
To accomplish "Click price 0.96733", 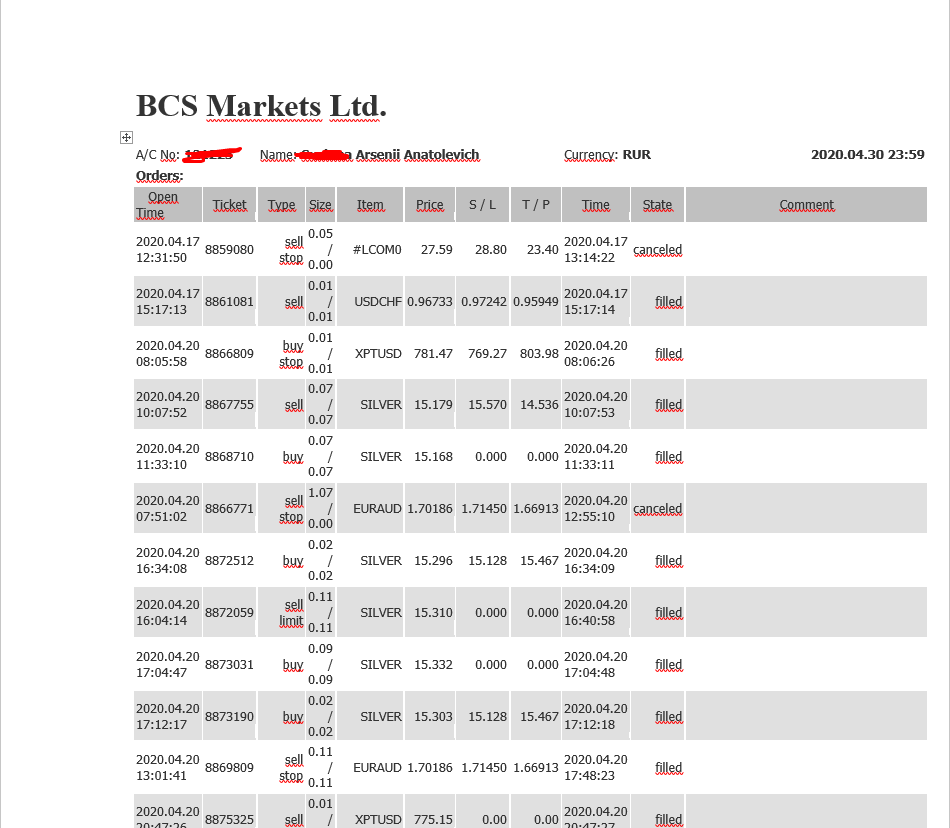I will click(430, 302).
